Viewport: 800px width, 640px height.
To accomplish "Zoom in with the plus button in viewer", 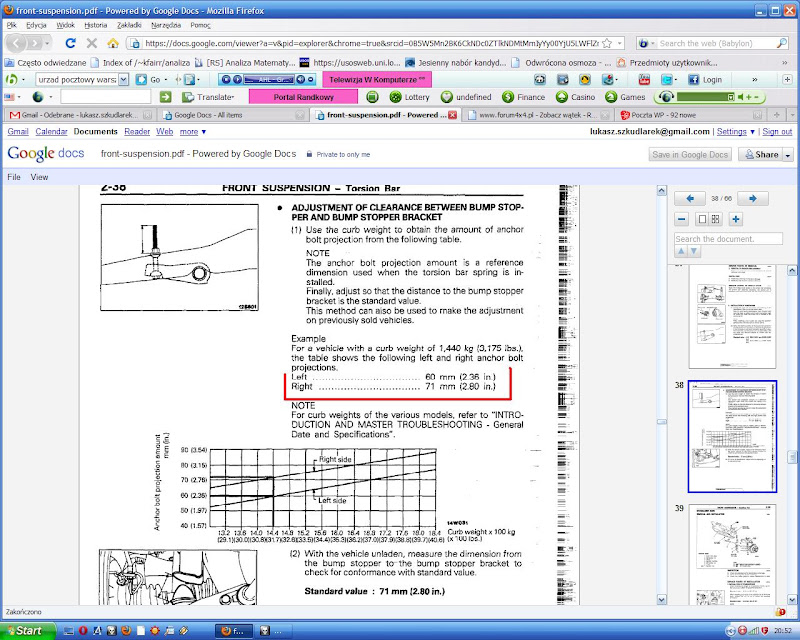I will coord(735,219).
